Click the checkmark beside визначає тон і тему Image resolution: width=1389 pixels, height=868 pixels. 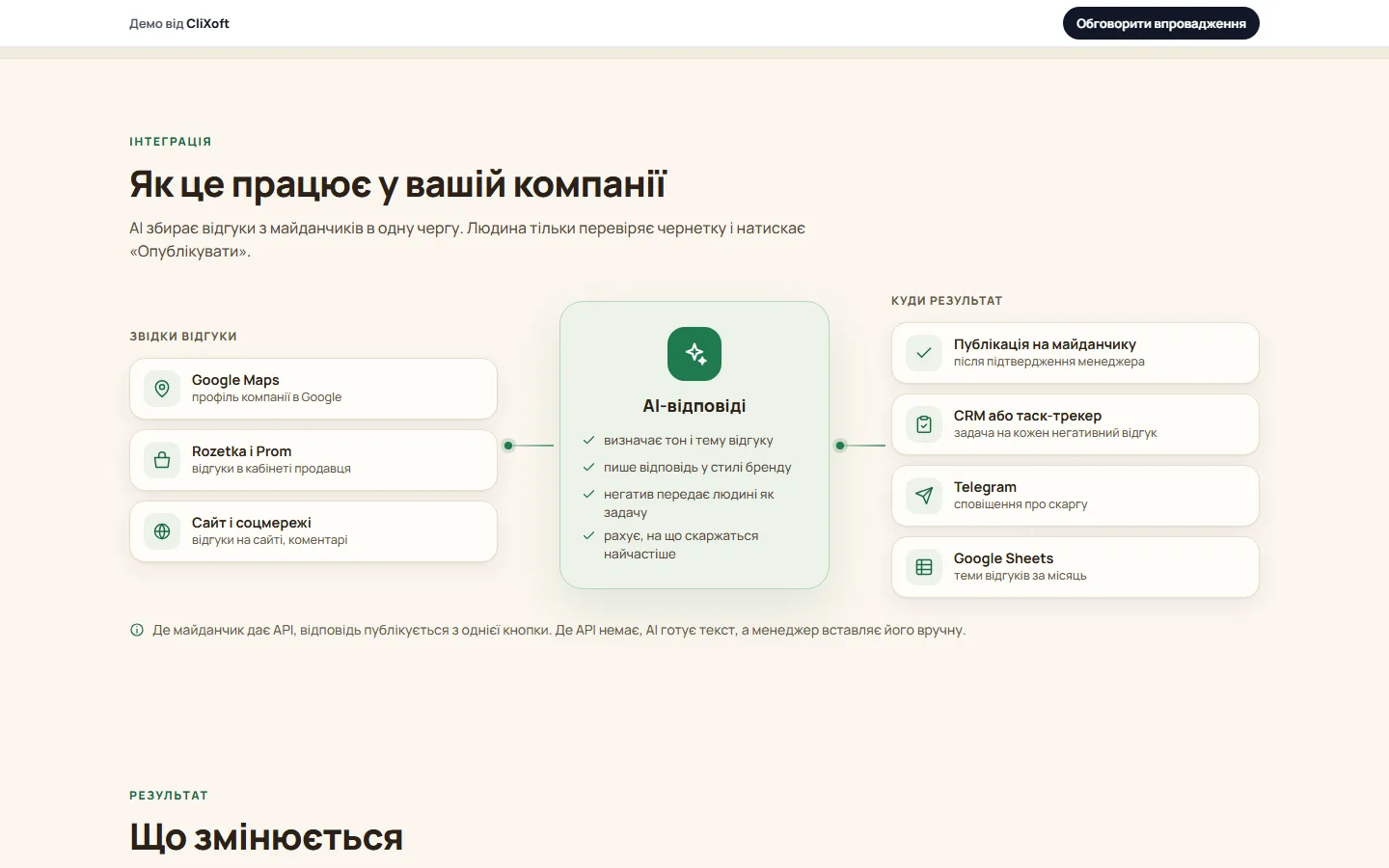tap(588, 440)
